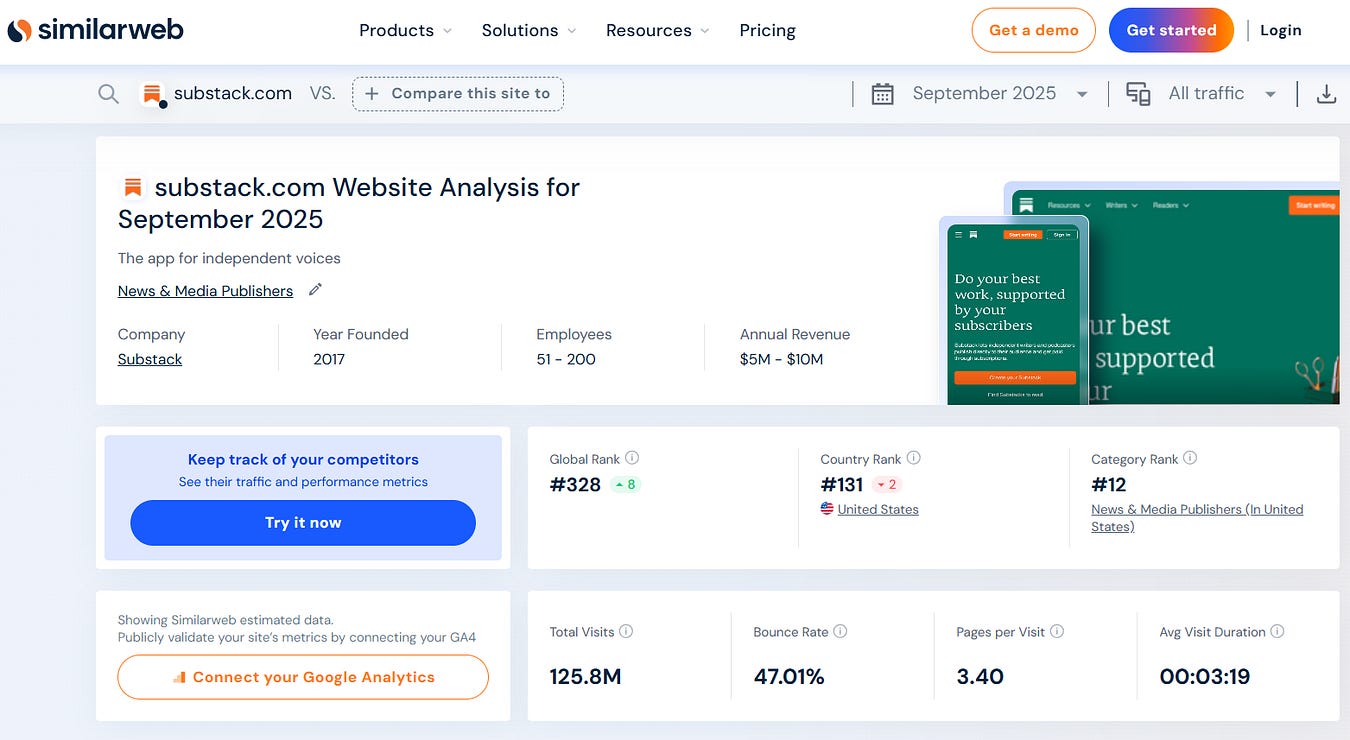Click the green rank change badge 8

click(x=625, y=485)
